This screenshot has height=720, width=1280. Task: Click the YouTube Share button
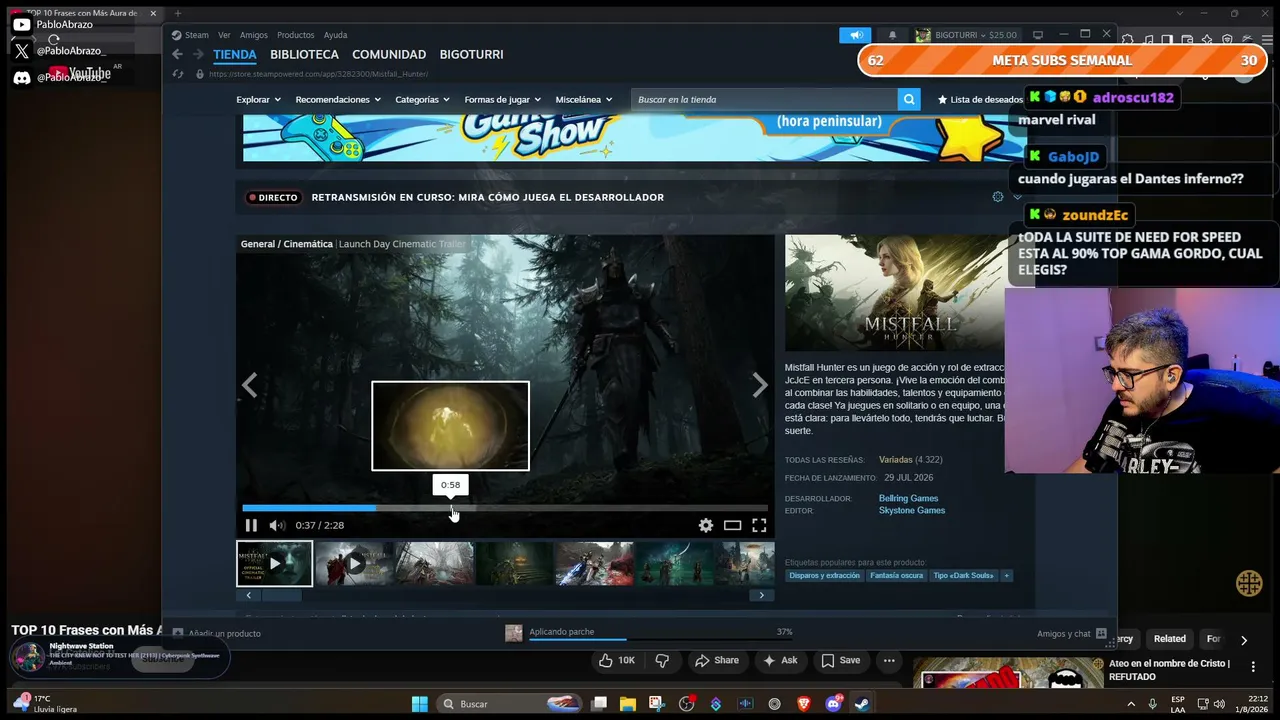[717, 661]
